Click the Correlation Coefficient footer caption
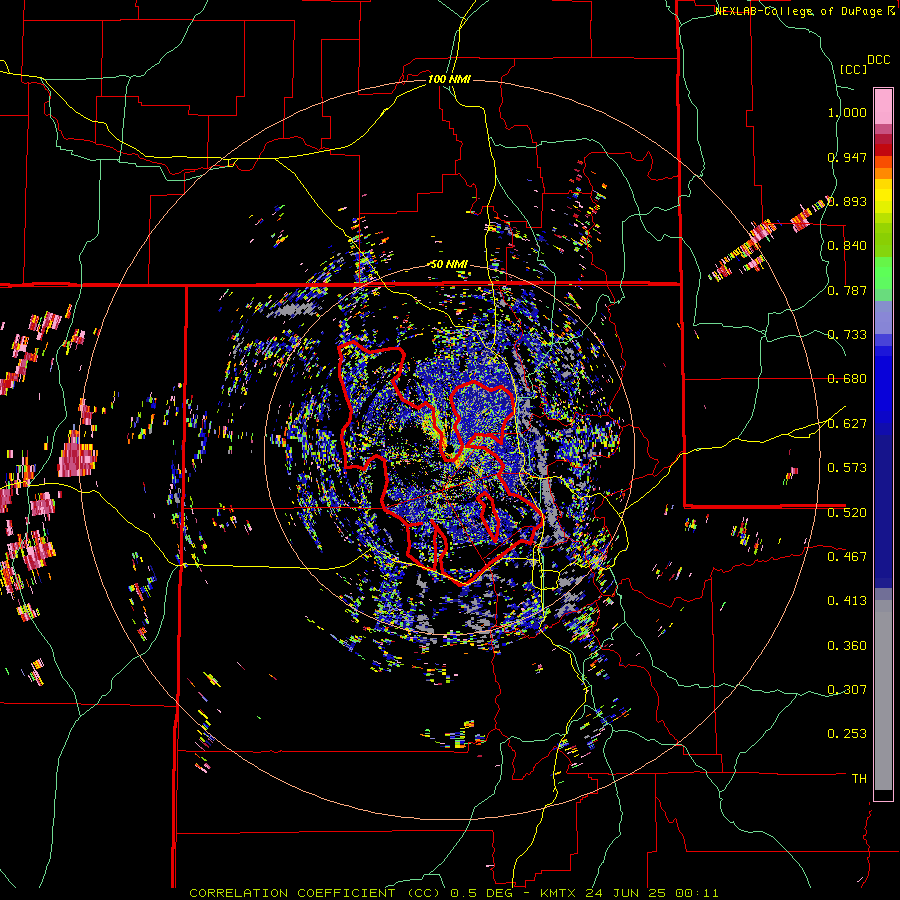 tap(453, 893)
